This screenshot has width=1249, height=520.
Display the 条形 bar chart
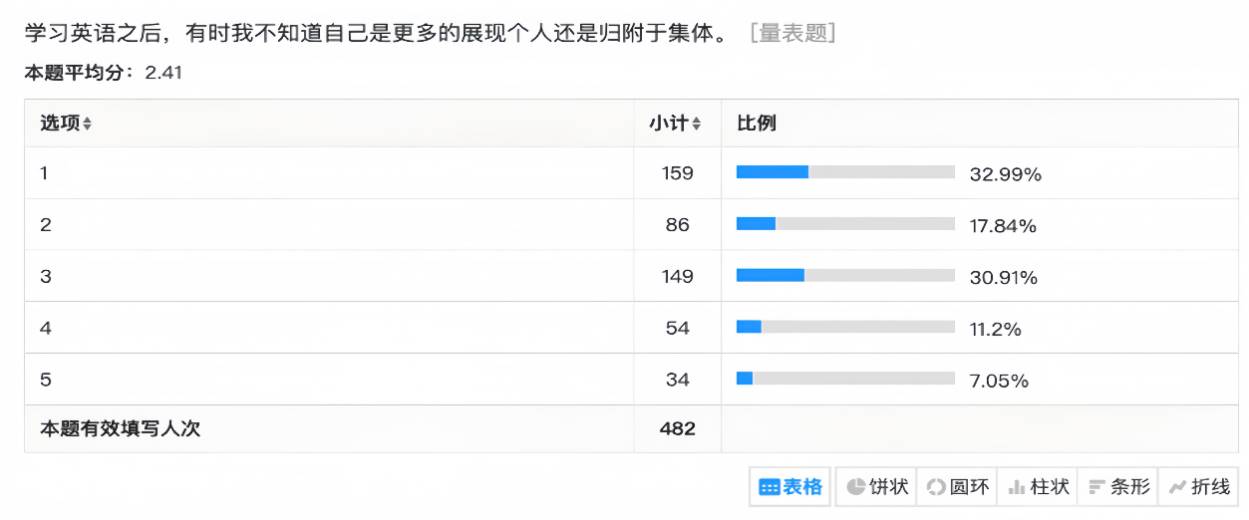point(1119,487)
